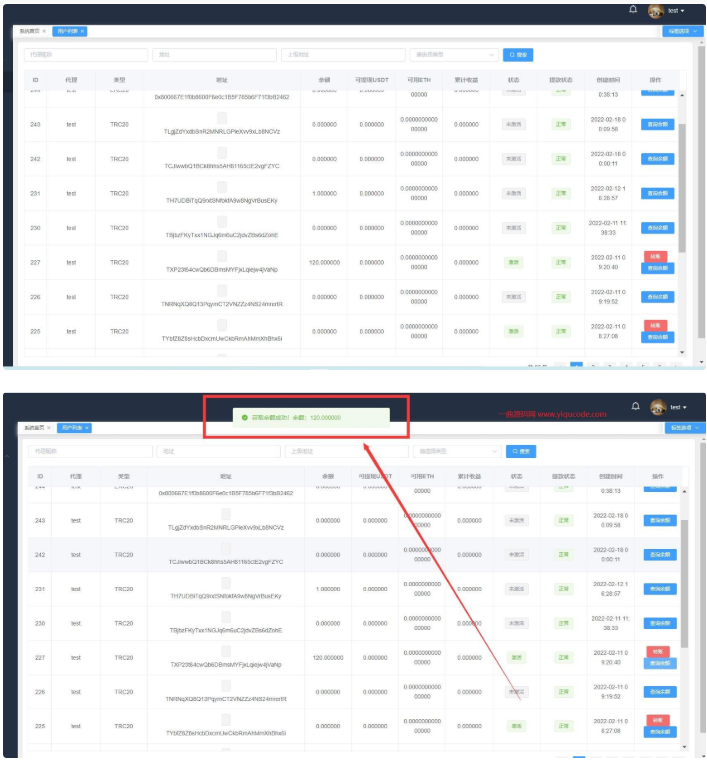Click the notification bell in the upper screenshot
Image resolution: width=707 pixels, height=760 pixels.
click(632, 10)
